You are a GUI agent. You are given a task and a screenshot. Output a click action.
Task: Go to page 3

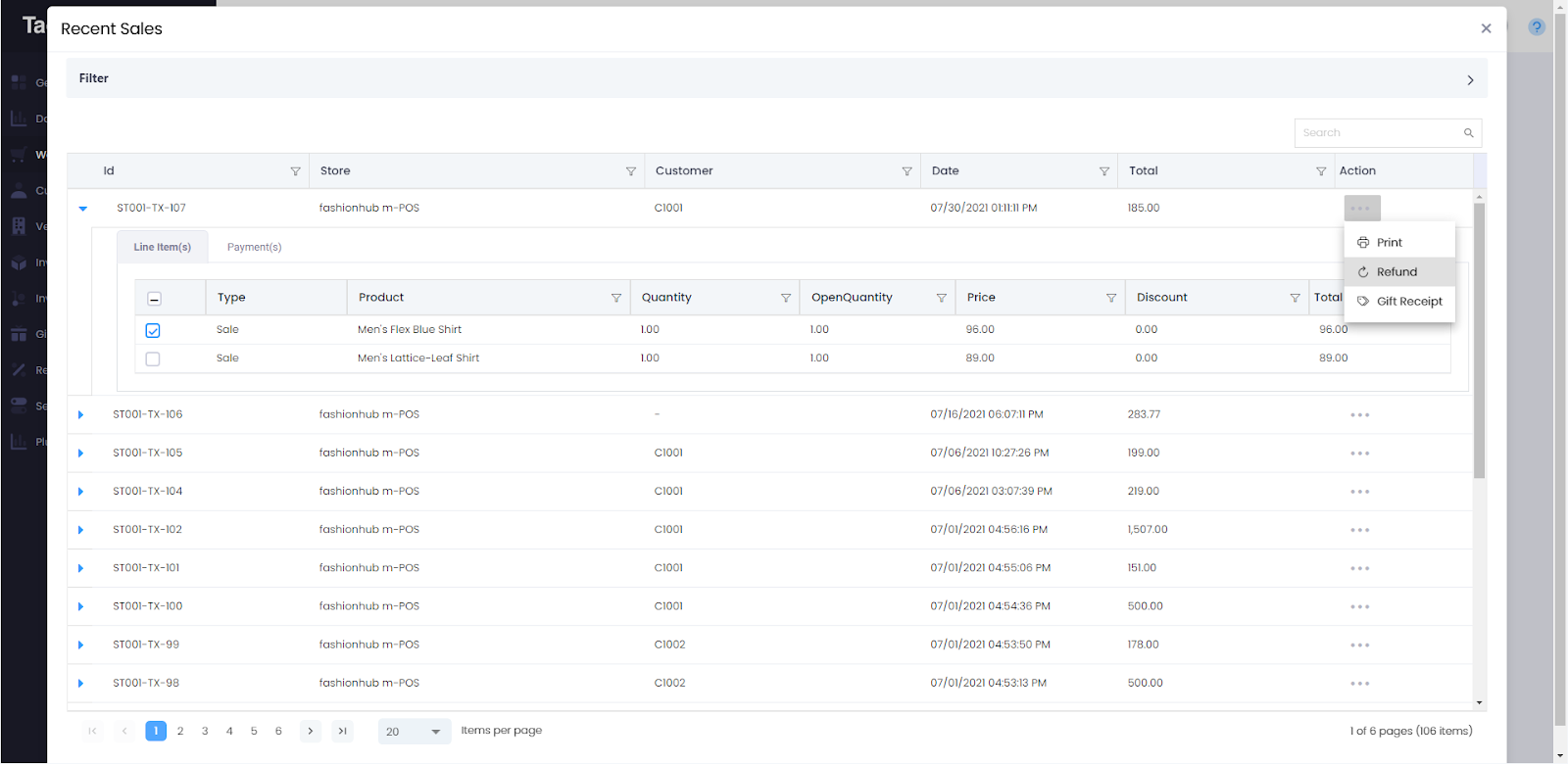coord(205,731)
